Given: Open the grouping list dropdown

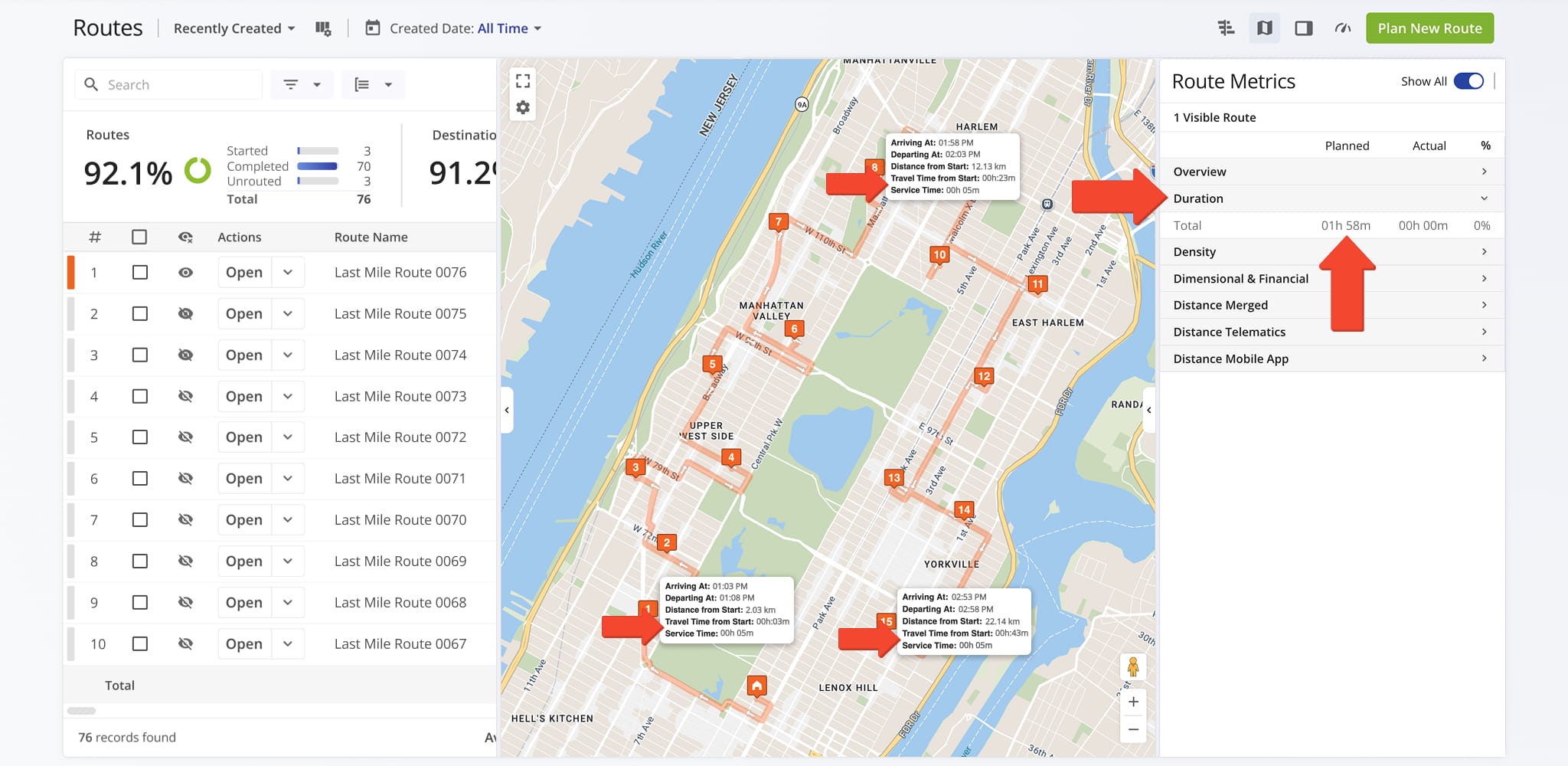Looking at the screenshot, I should pos(373,84).
